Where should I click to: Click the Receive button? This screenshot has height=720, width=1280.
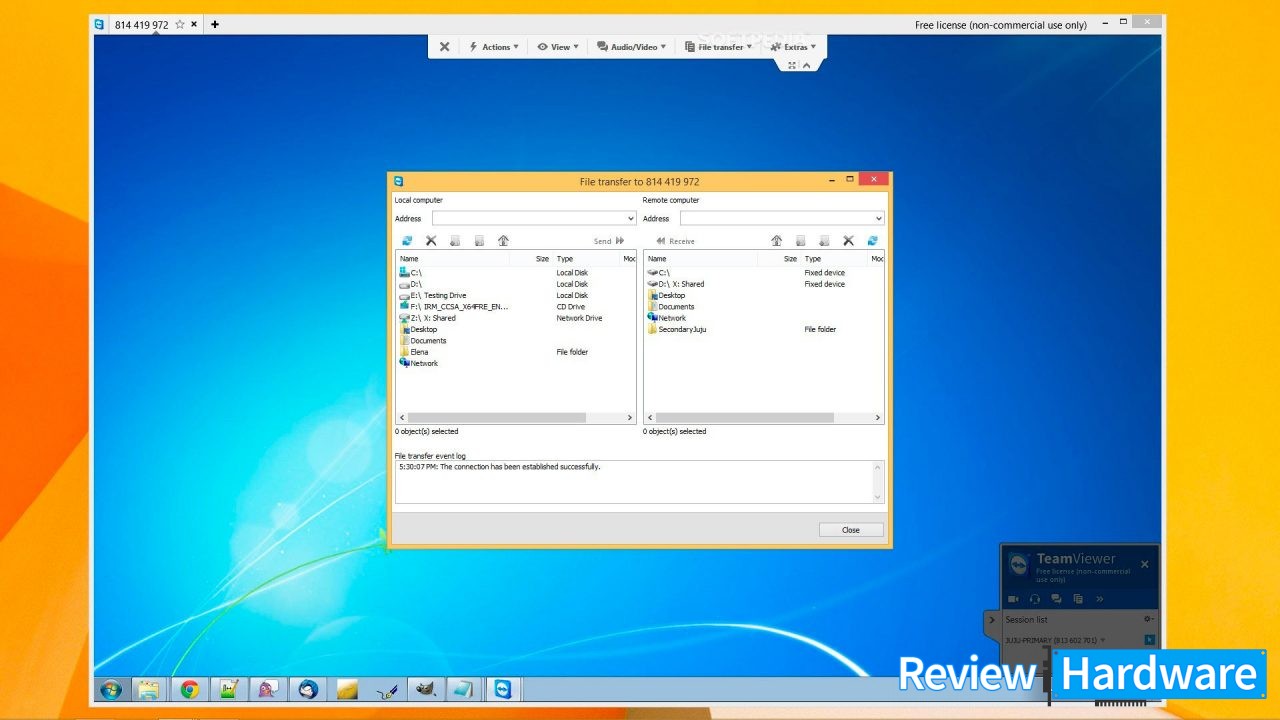coord(675,241)
